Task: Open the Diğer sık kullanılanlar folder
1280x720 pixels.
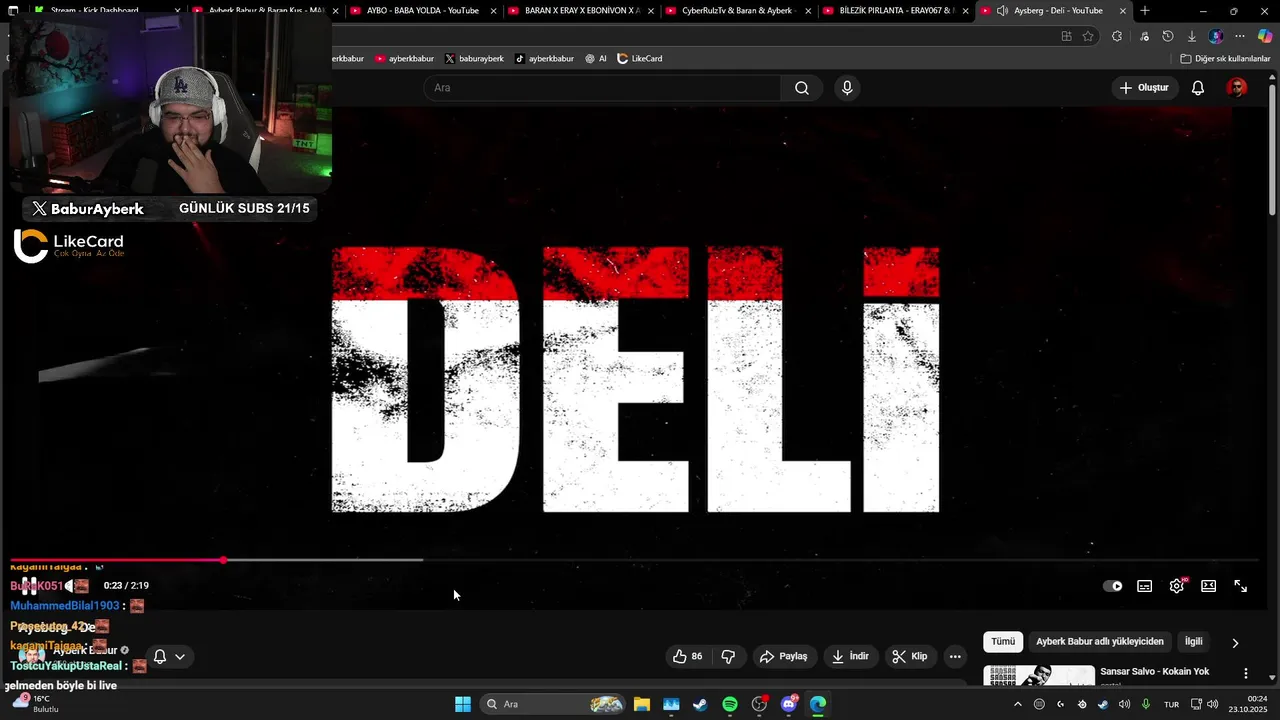Action: pos(1225,59)
